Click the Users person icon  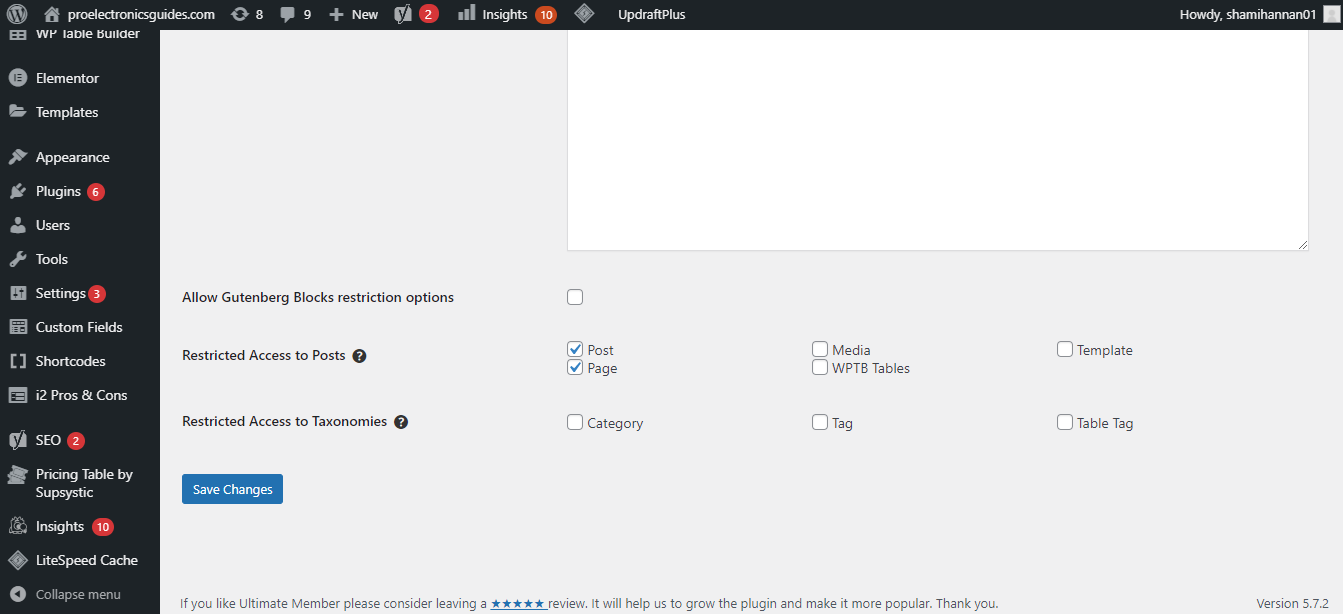[17, 225]
